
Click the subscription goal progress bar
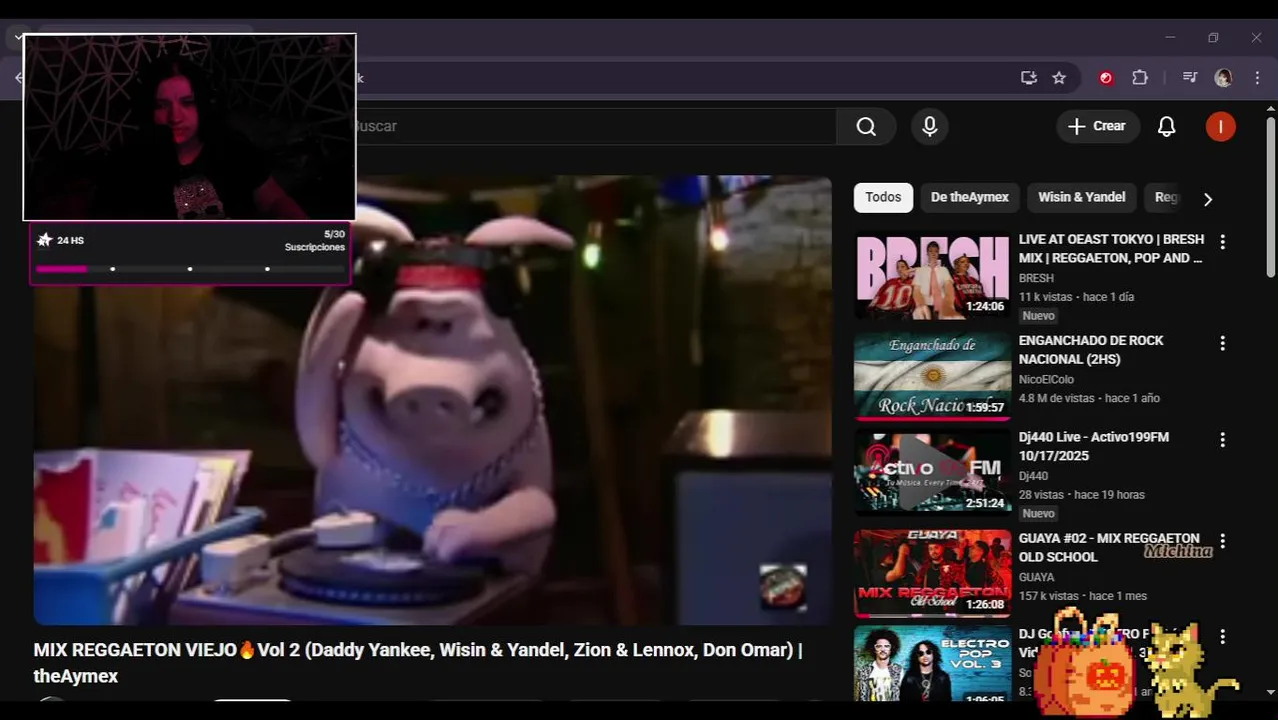[x=190, y=269]
